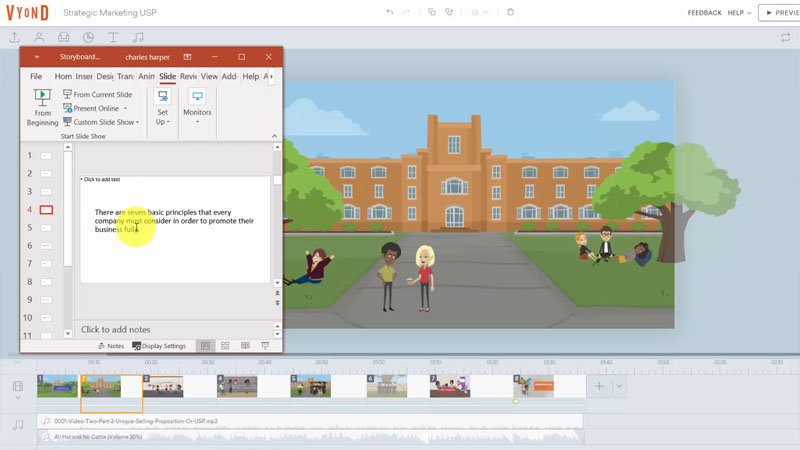This screenshot has width=800, height=450.
Task: Switch to Slide Sorter view
Action: [225, 346]
